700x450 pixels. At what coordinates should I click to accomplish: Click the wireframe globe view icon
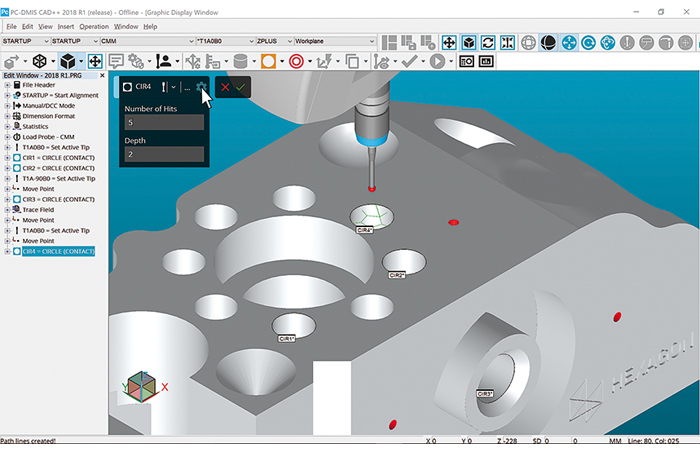[529, 43]
